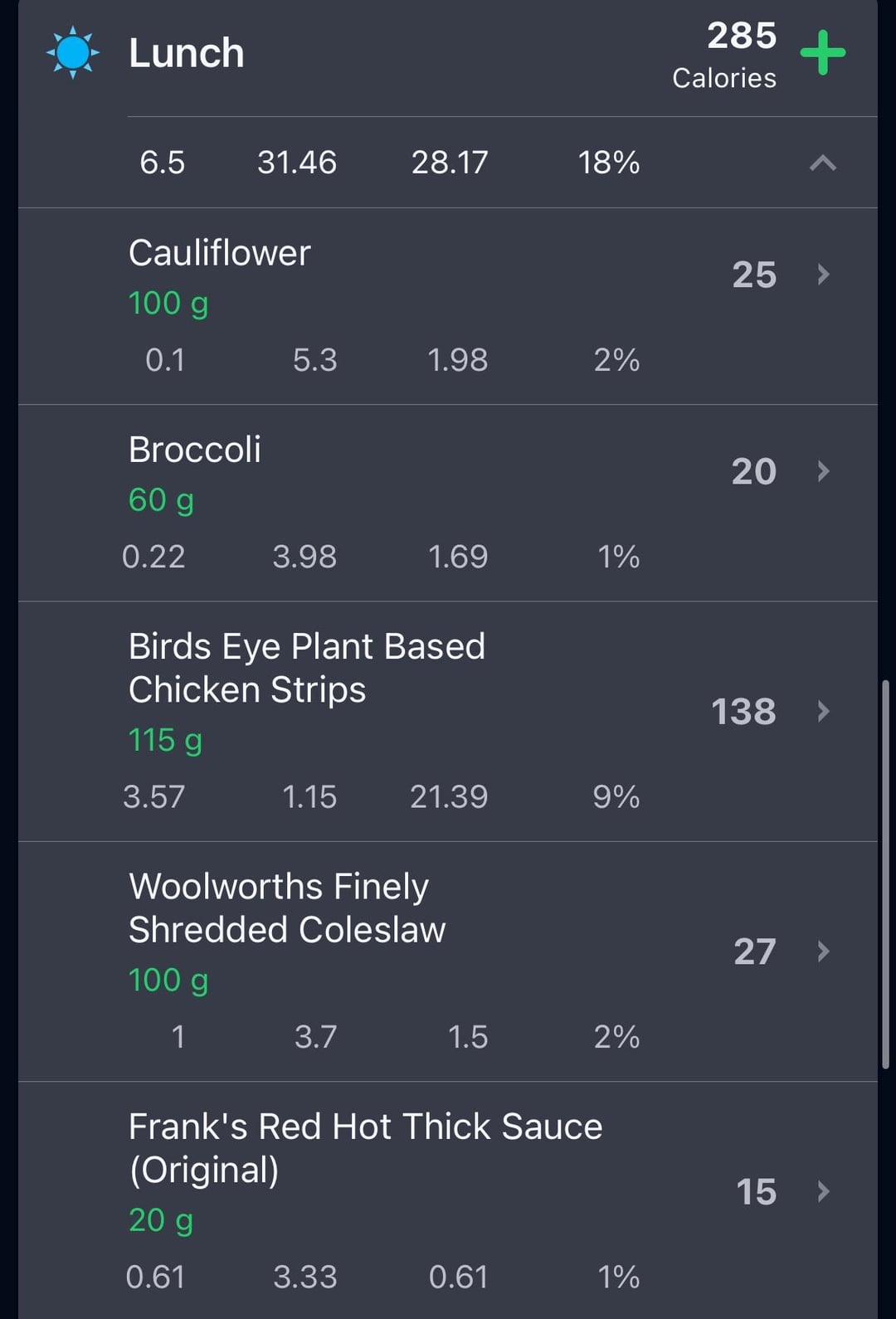896x1319 pixels.
Task: Edit the 115 g chicken strips serving amount
Action: tap(165, 740)
